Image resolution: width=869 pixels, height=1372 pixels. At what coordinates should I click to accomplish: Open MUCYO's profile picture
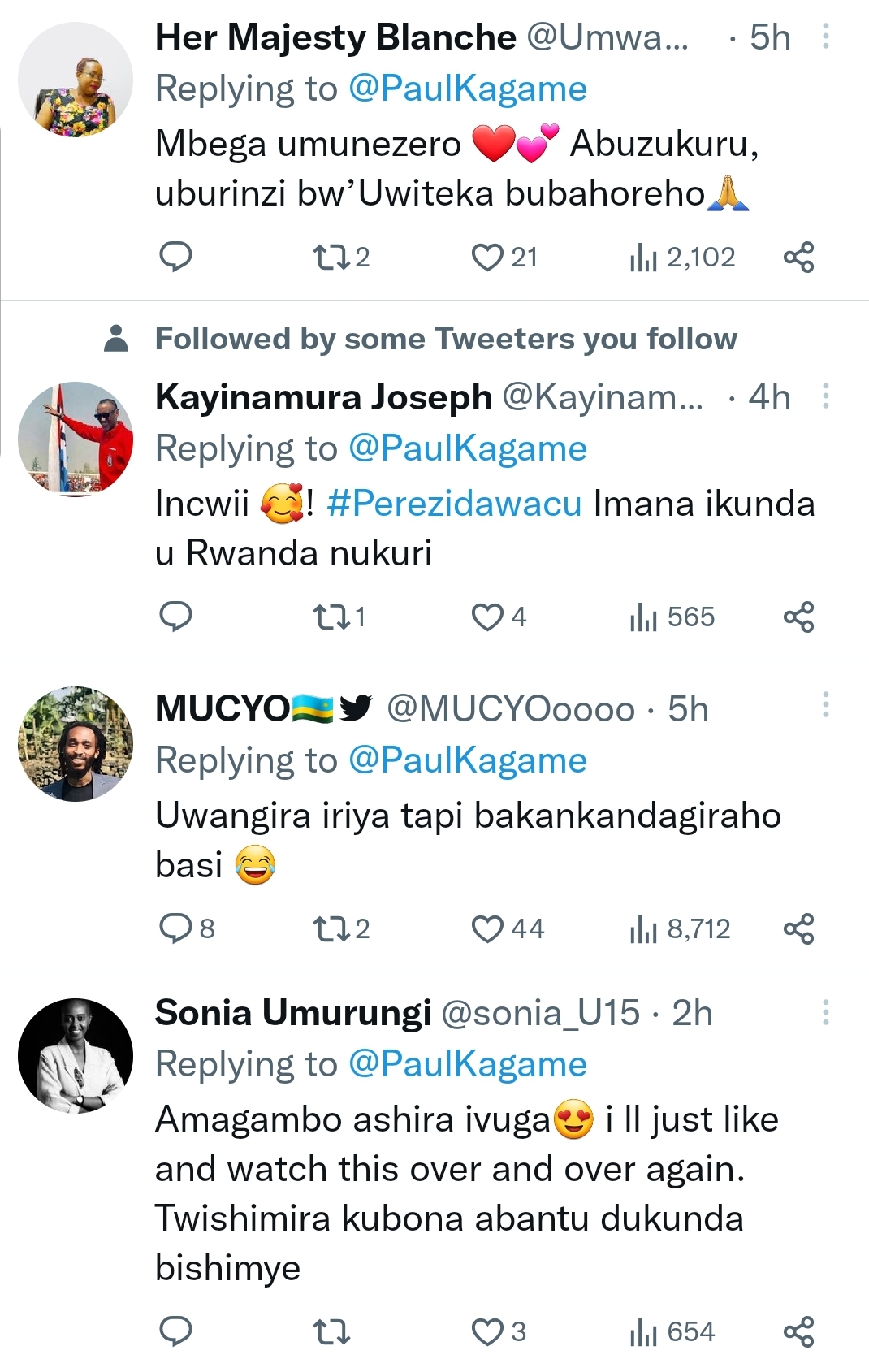click(76, 743)
